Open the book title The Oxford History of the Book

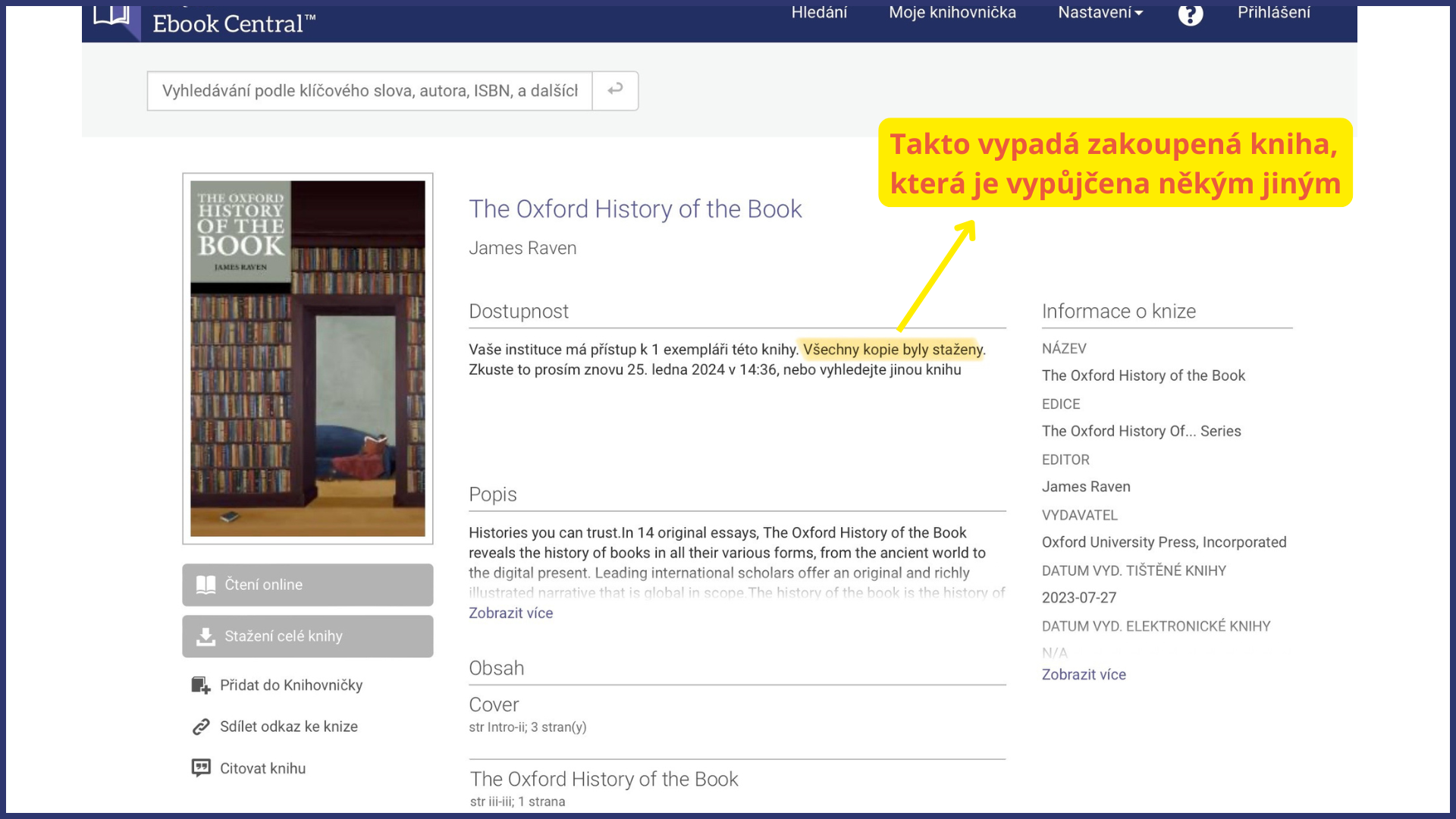[635, 209]
